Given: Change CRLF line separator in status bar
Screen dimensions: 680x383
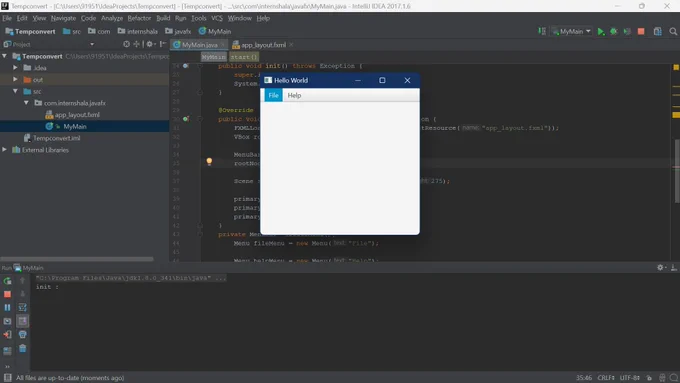Looking at the screenshot, I should click(606, 378).
